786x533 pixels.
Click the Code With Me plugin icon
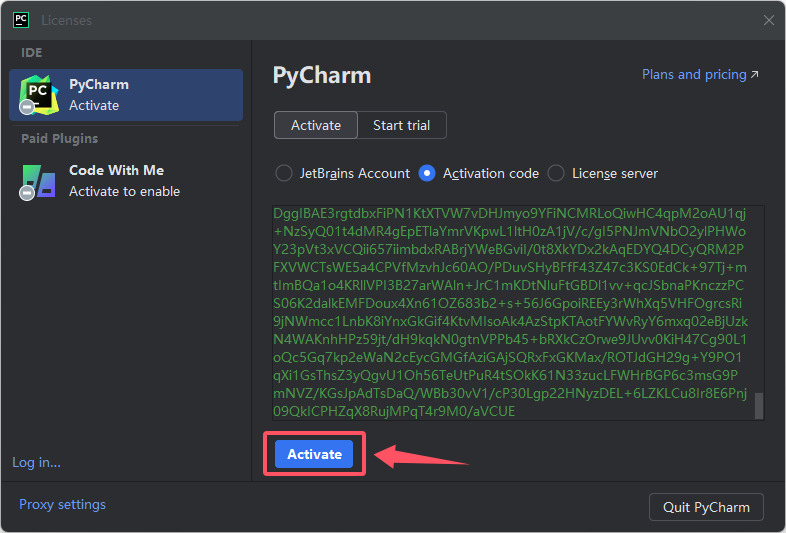[x=38, y=182]
